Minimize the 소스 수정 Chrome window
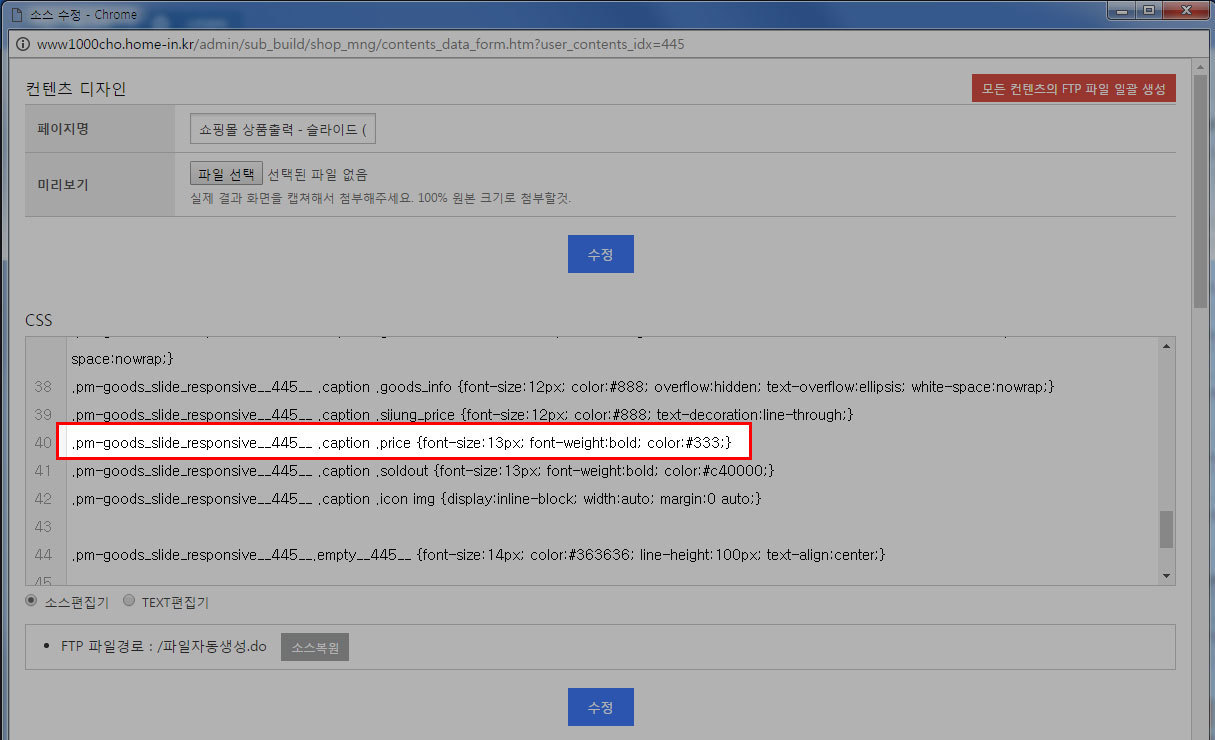 coord(1121,10)
